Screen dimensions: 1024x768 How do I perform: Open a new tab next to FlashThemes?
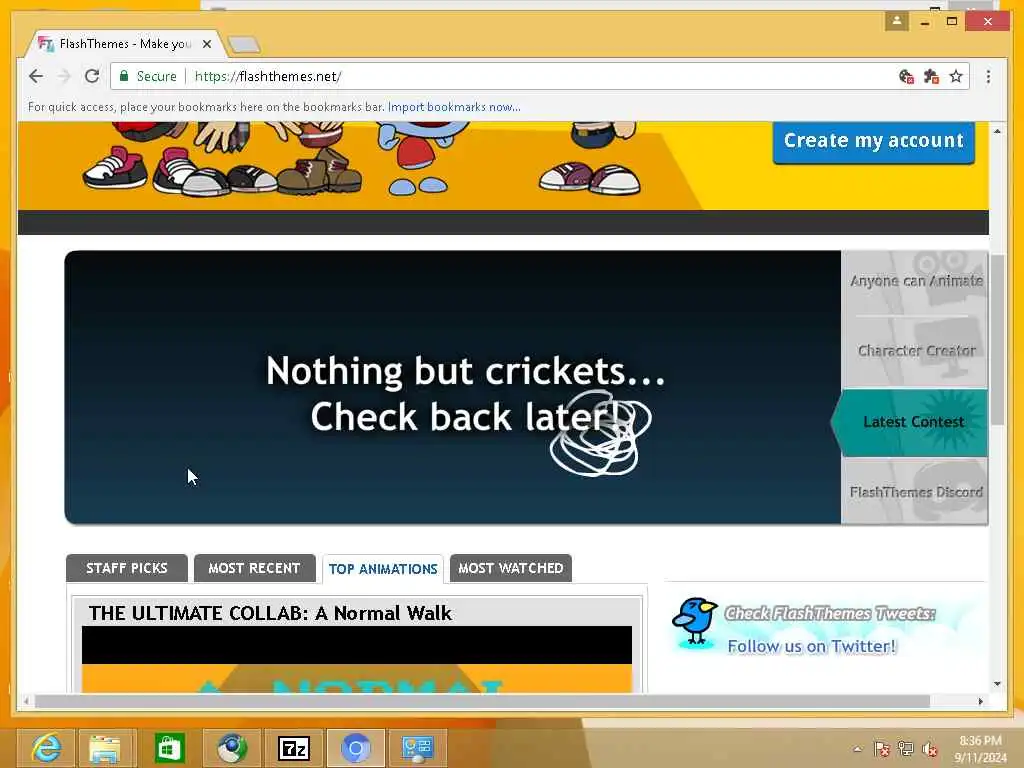[x=244, y=44]
